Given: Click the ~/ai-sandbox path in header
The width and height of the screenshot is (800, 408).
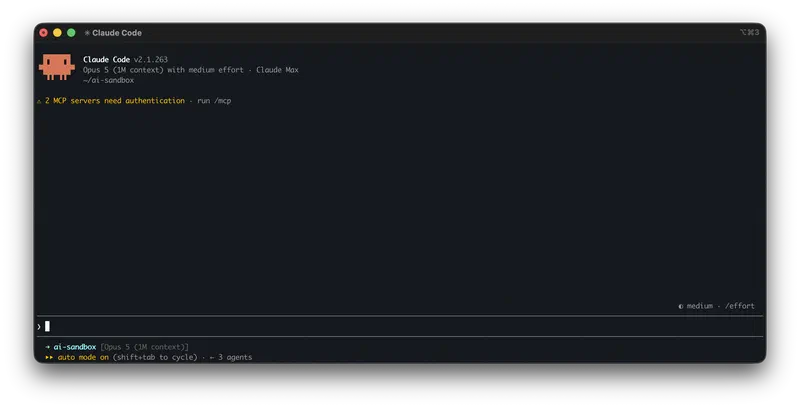Looking at the screenshot, I should tap(109, 80).
